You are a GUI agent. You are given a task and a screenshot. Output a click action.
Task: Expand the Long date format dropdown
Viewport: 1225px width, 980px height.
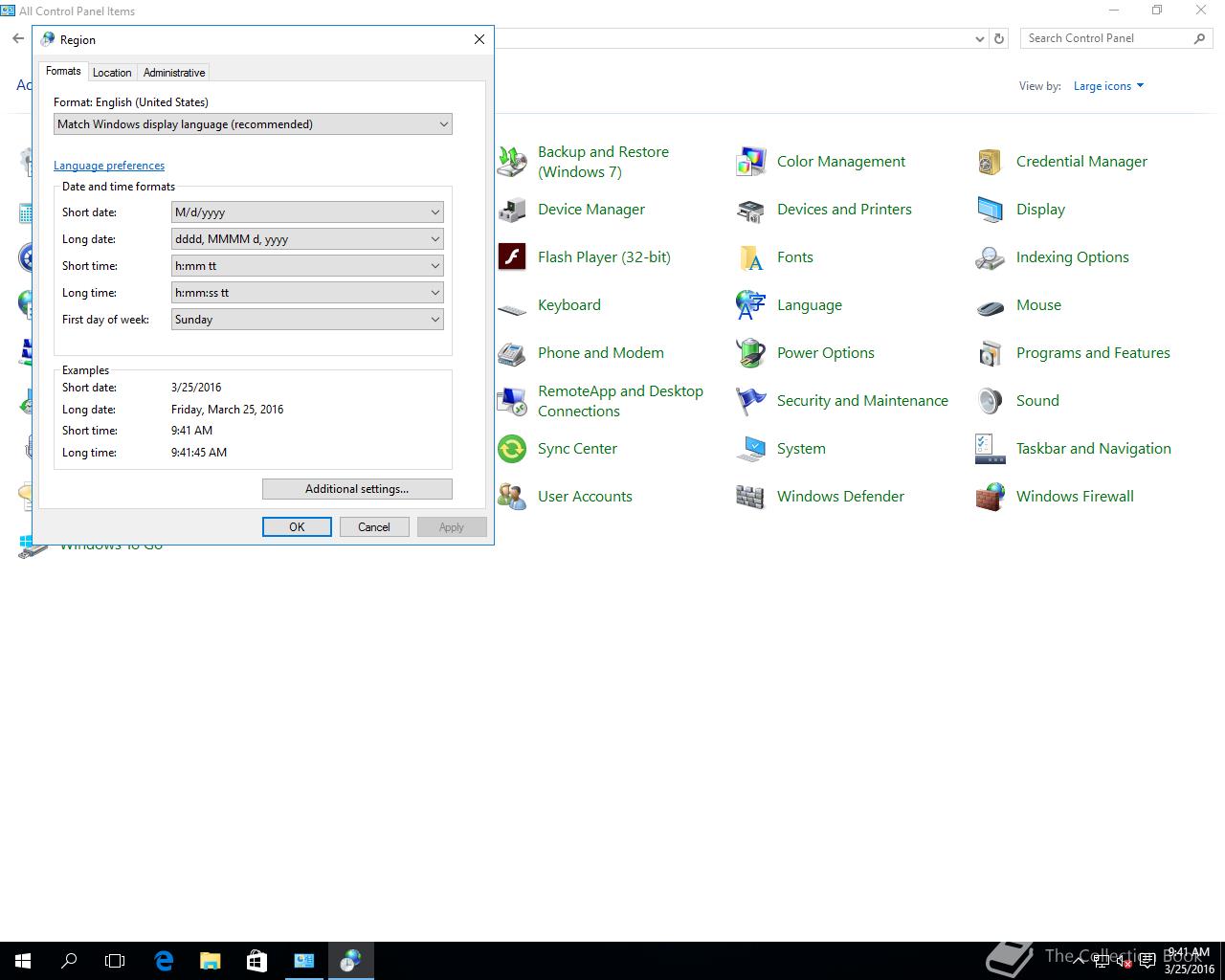307,239
